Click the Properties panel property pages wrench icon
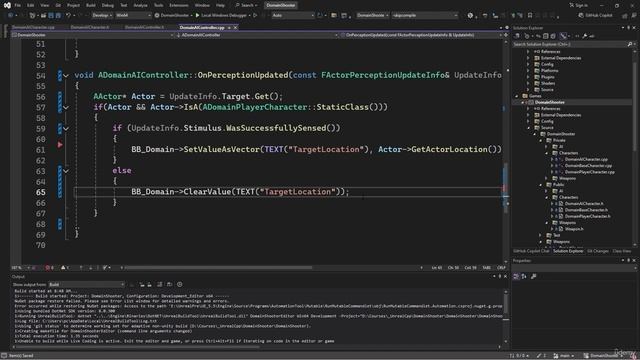The height and width of the screenshot is (360, 640). point(533,277)
